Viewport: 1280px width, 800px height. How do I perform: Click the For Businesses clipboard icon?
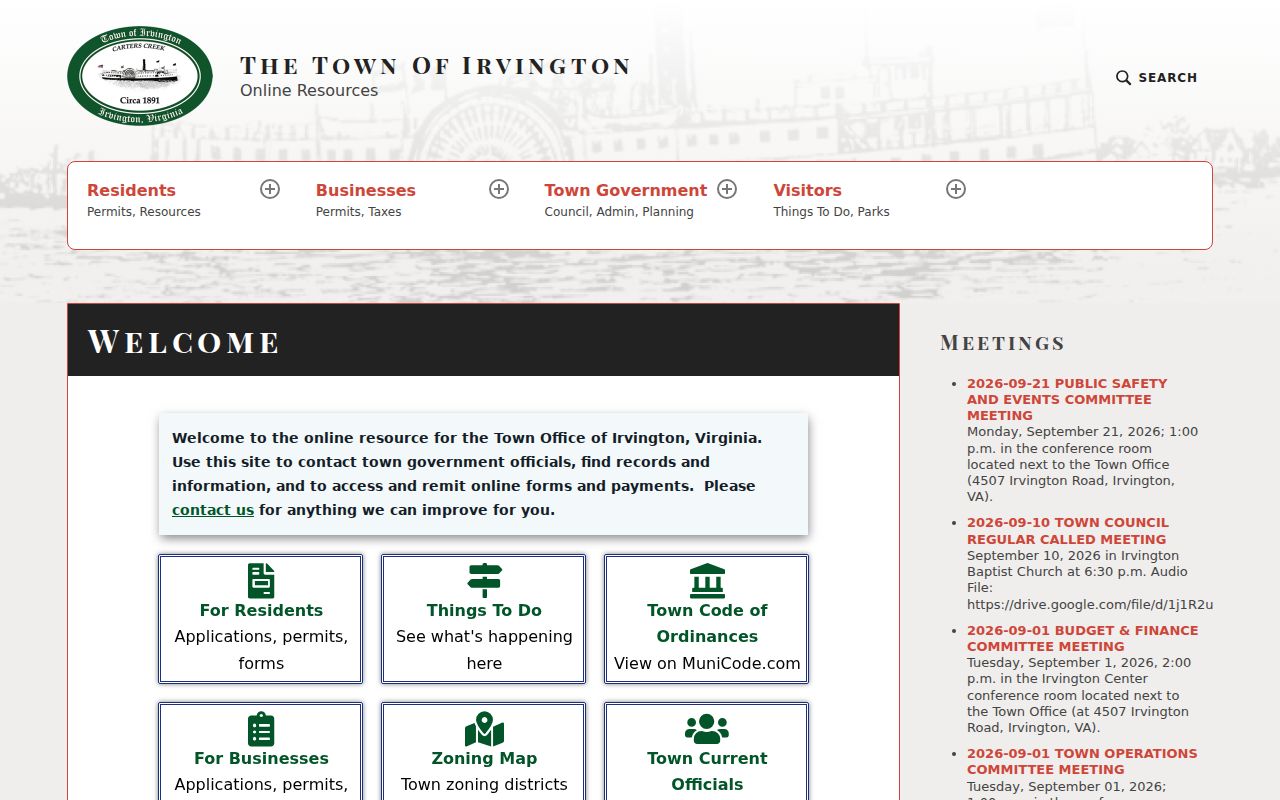click(261, 729)
